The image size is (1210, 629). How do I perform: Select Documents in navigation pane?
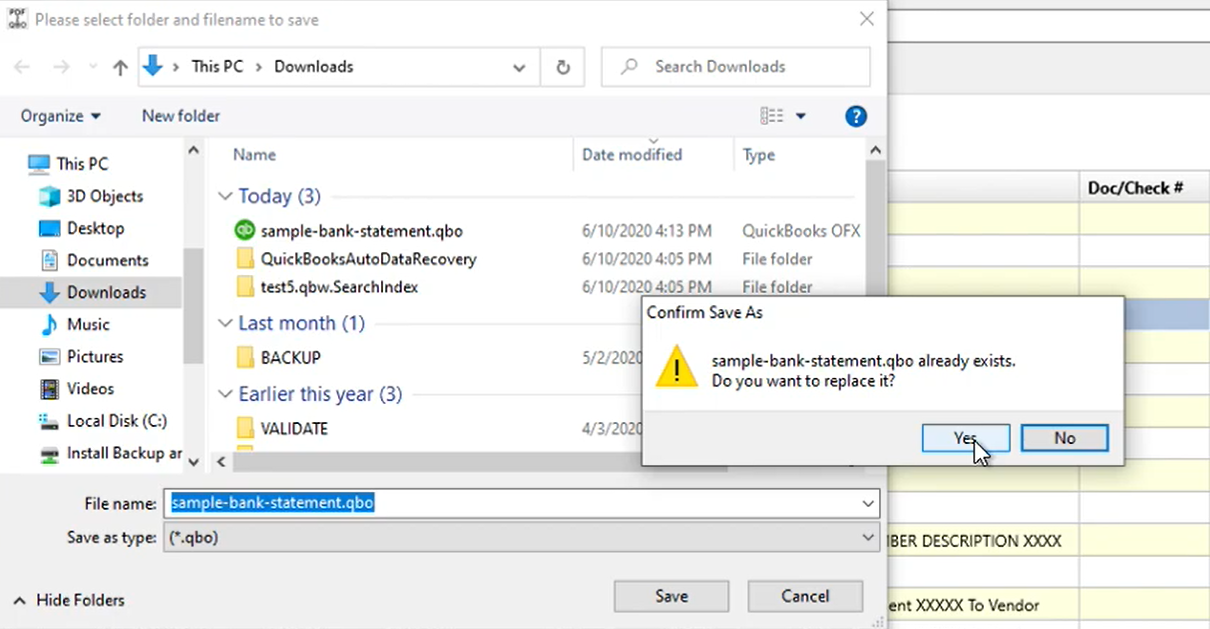pyautogui.click(x=107, y=260)
